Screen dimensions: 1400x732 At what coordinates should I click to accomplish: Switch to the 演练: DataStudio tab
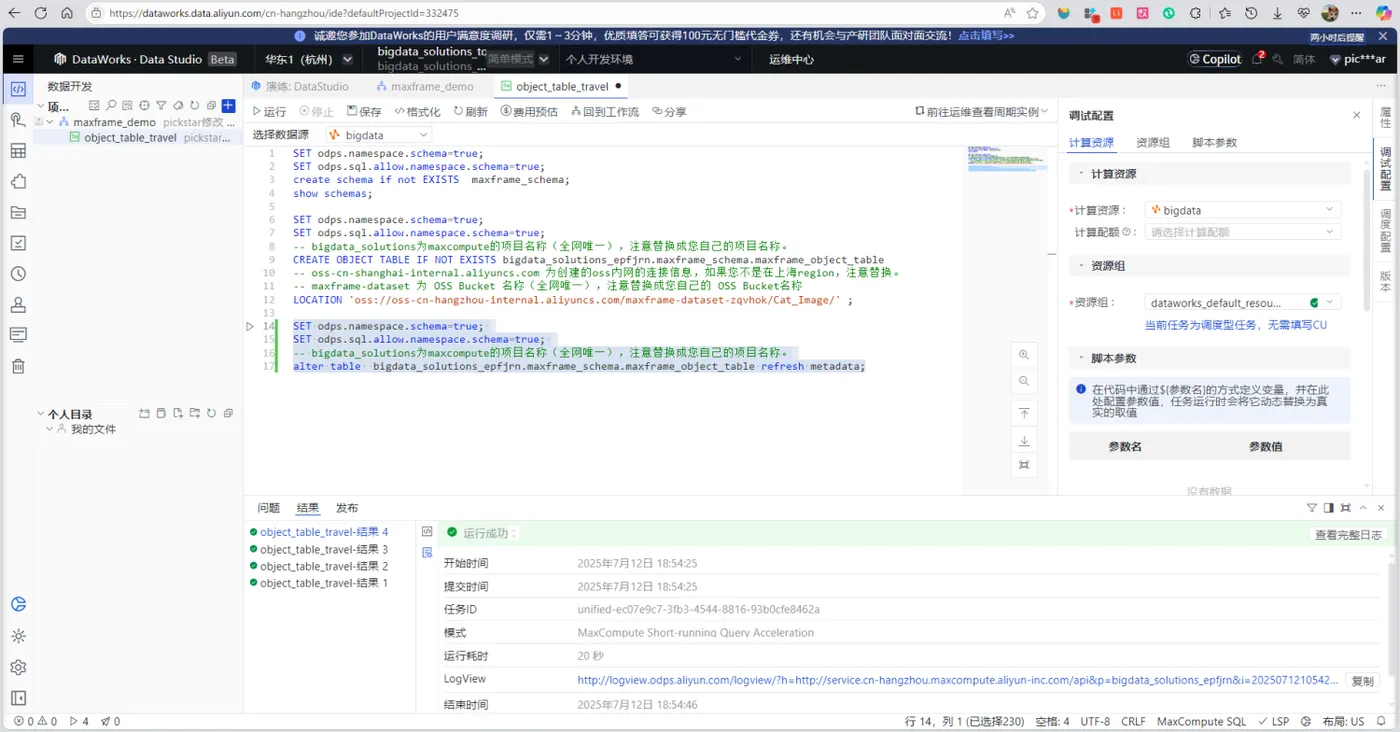click(299, 87)
